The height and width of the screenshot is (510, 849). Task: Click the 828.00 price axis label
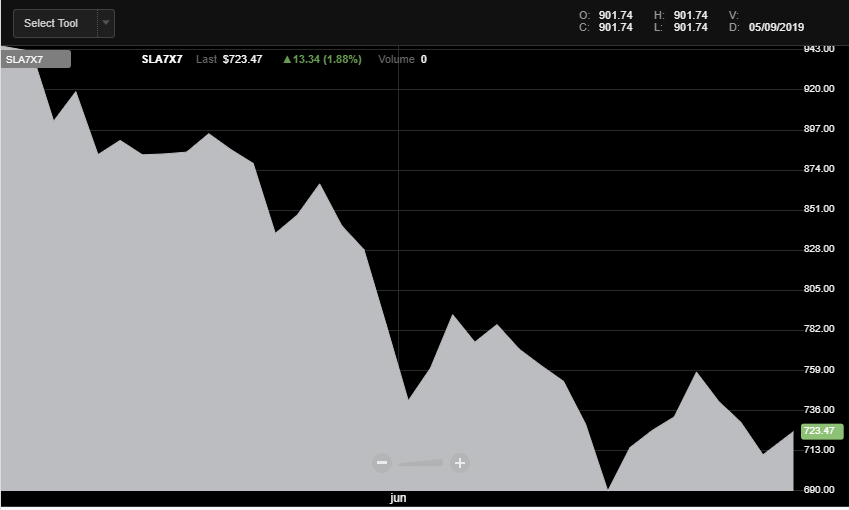point(819,249)
